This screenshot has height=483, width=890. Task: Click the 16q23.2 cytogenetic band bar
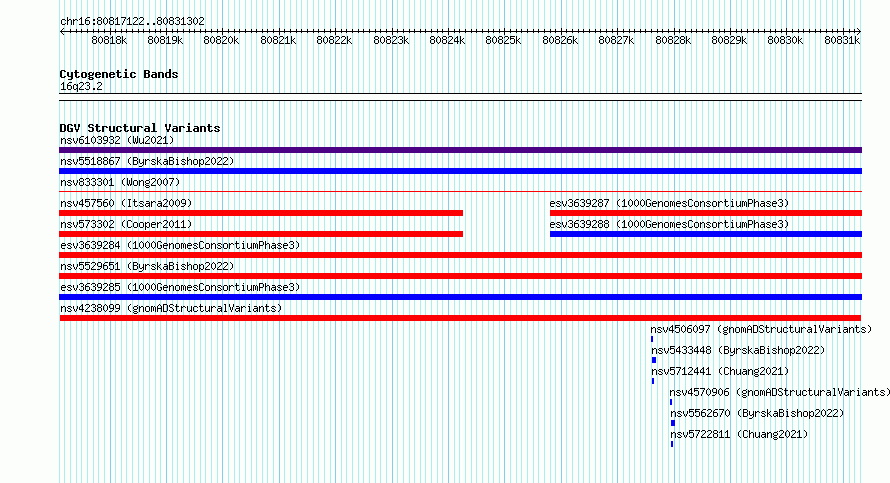(x=460, y=97)
